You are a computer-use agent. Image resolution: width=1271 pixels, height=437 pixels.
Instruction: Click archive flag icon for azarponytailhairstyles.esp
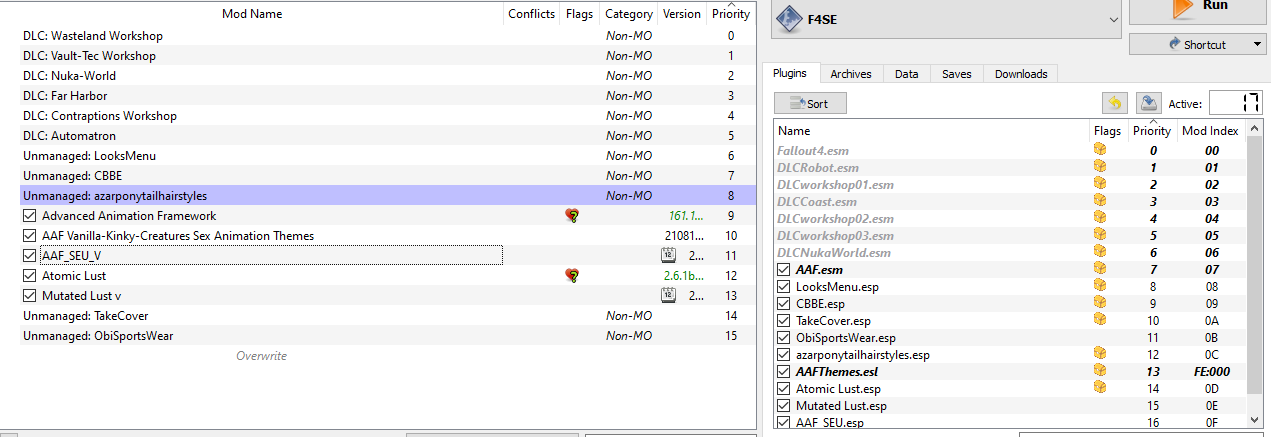pyautogui.click(x=1100, y=354)
